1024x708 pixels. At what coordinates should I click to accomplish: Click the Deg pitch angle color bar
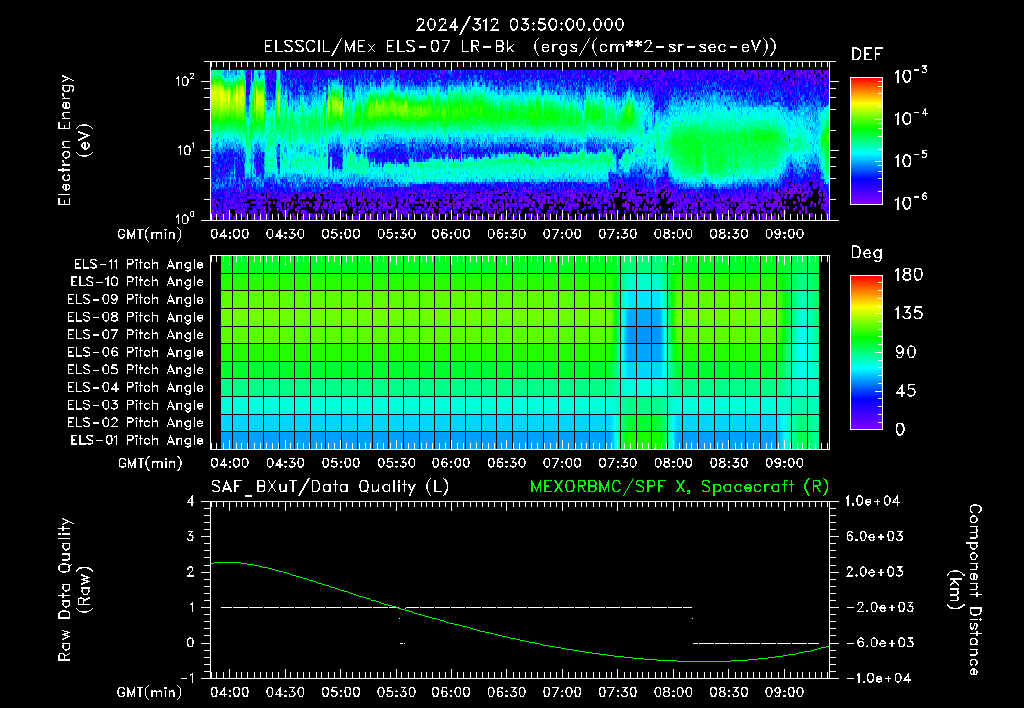coord(866,352)
